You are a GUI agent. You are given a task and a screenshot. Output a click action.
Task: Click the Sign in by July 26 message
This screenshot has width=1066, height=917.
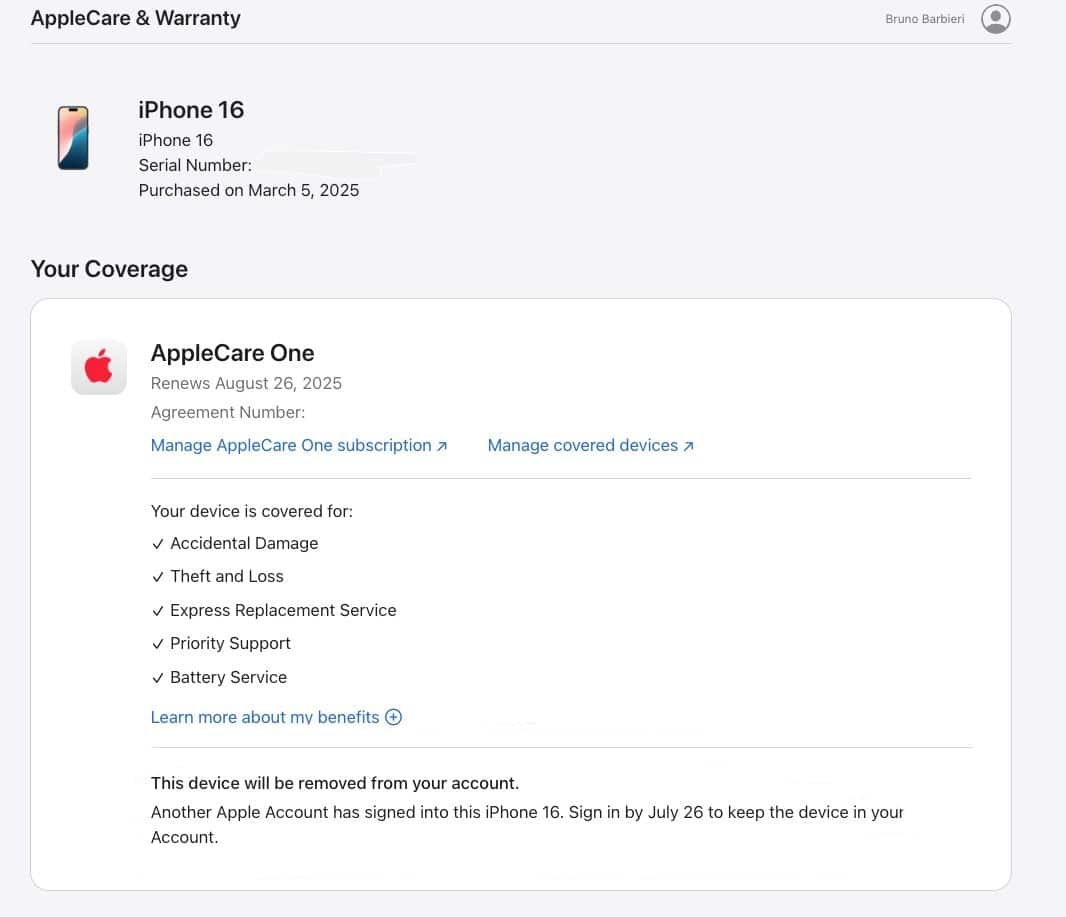527,825
